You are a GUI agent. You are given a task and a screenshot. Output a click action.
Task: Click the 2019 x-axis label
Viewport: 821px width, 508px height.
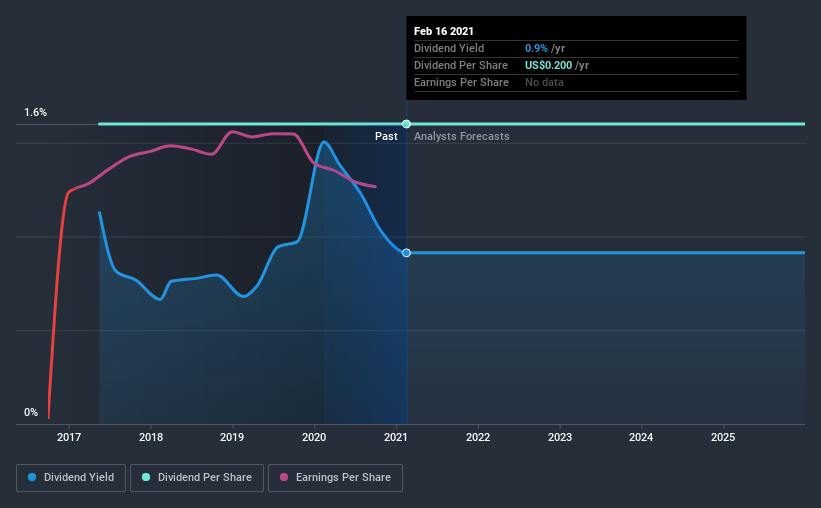232,437
